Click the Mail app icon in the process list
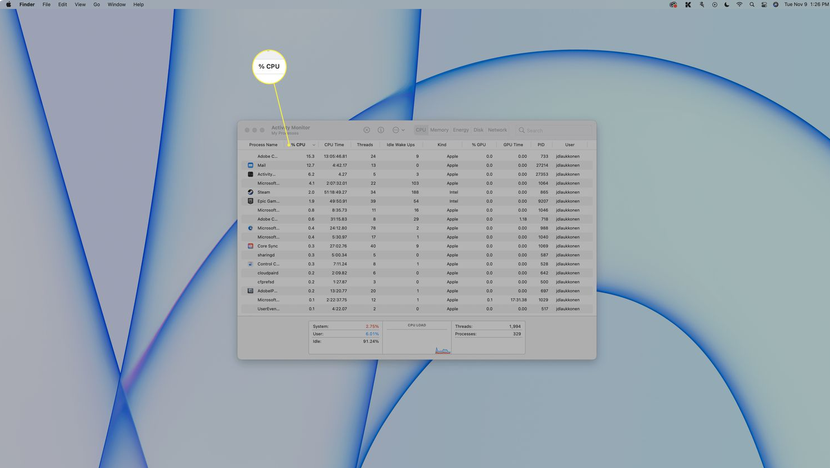The width and height of the screenshot is (830, 468). pyautogui.click(x=250, y=165)
